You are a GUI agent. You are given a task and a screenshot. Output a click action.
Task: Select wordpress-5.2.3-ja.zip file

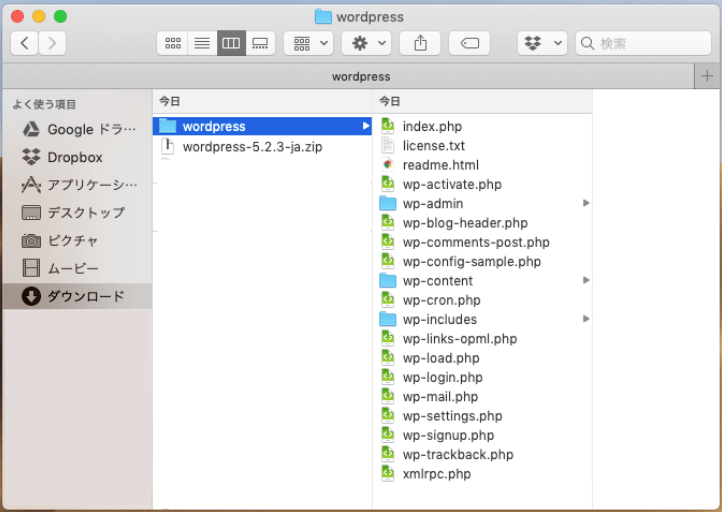point(262,147)
